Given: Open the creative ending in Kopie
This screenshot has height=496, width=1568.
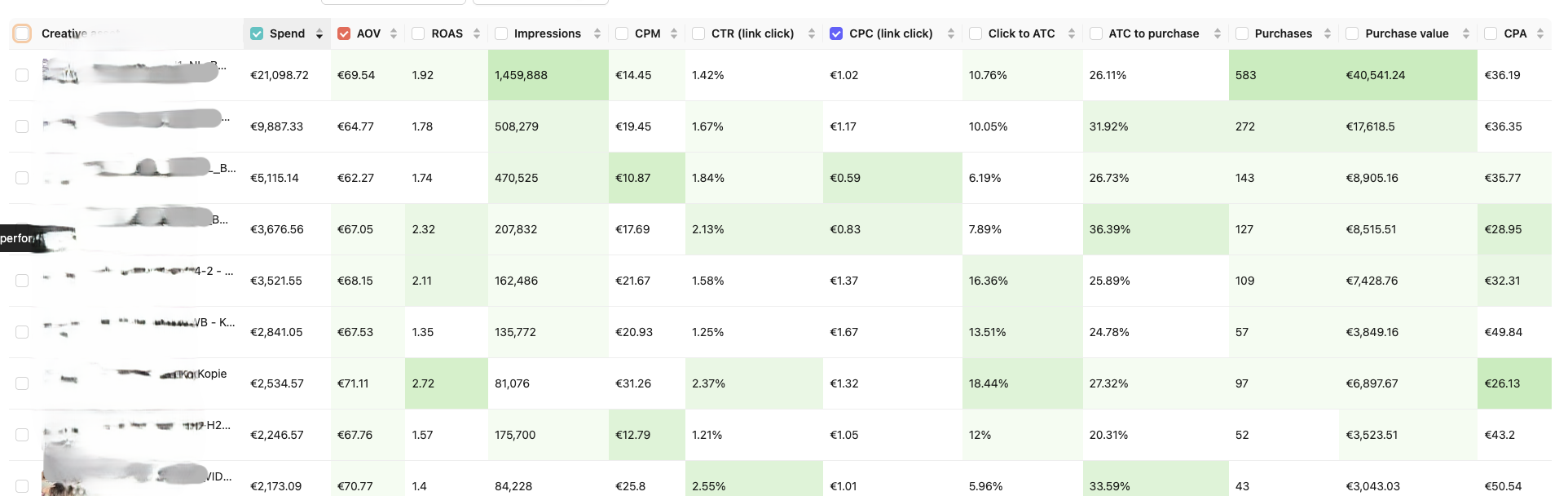Looking at the screenshot, I should [212, 374].
